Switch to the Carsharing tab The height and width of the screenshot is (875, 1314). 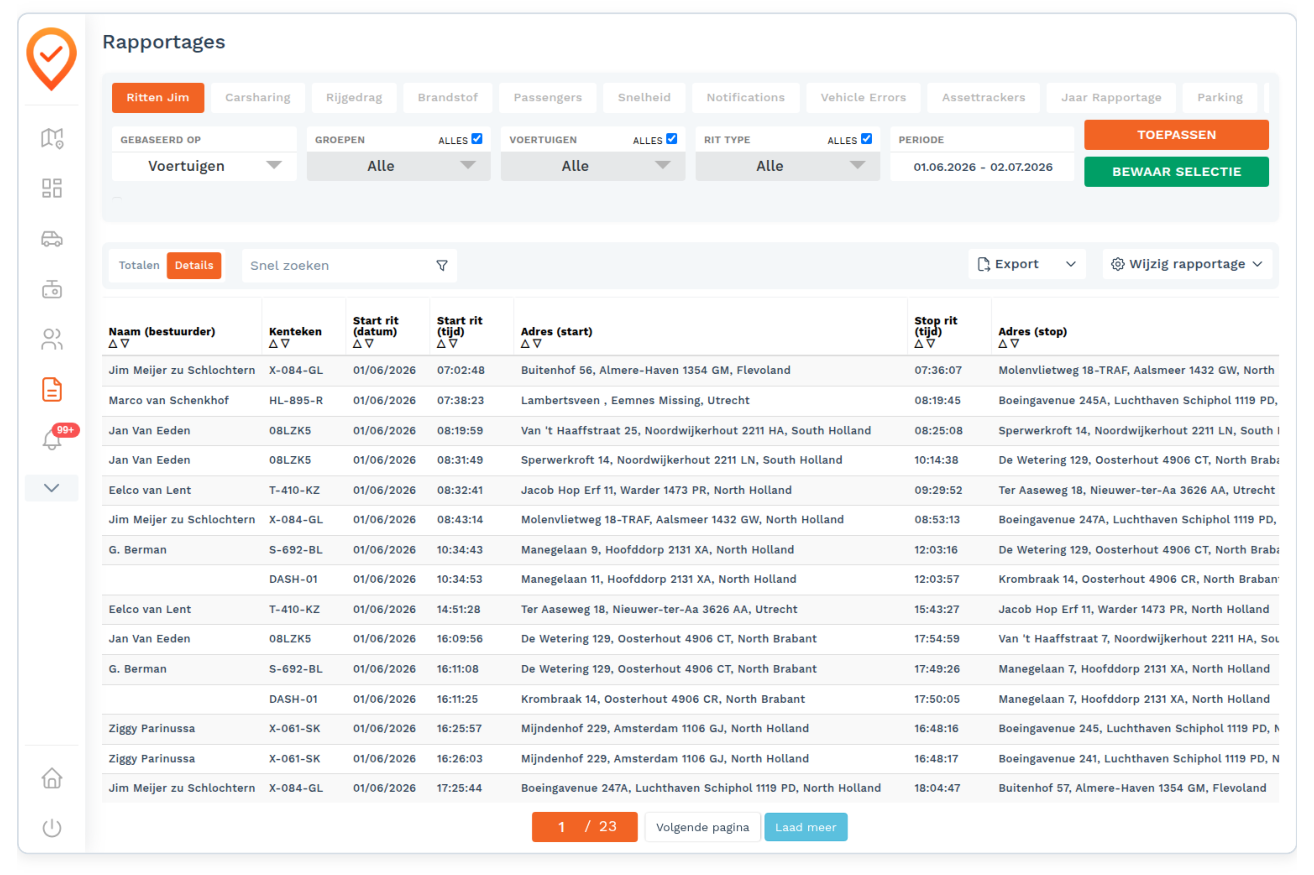(258, 98)
